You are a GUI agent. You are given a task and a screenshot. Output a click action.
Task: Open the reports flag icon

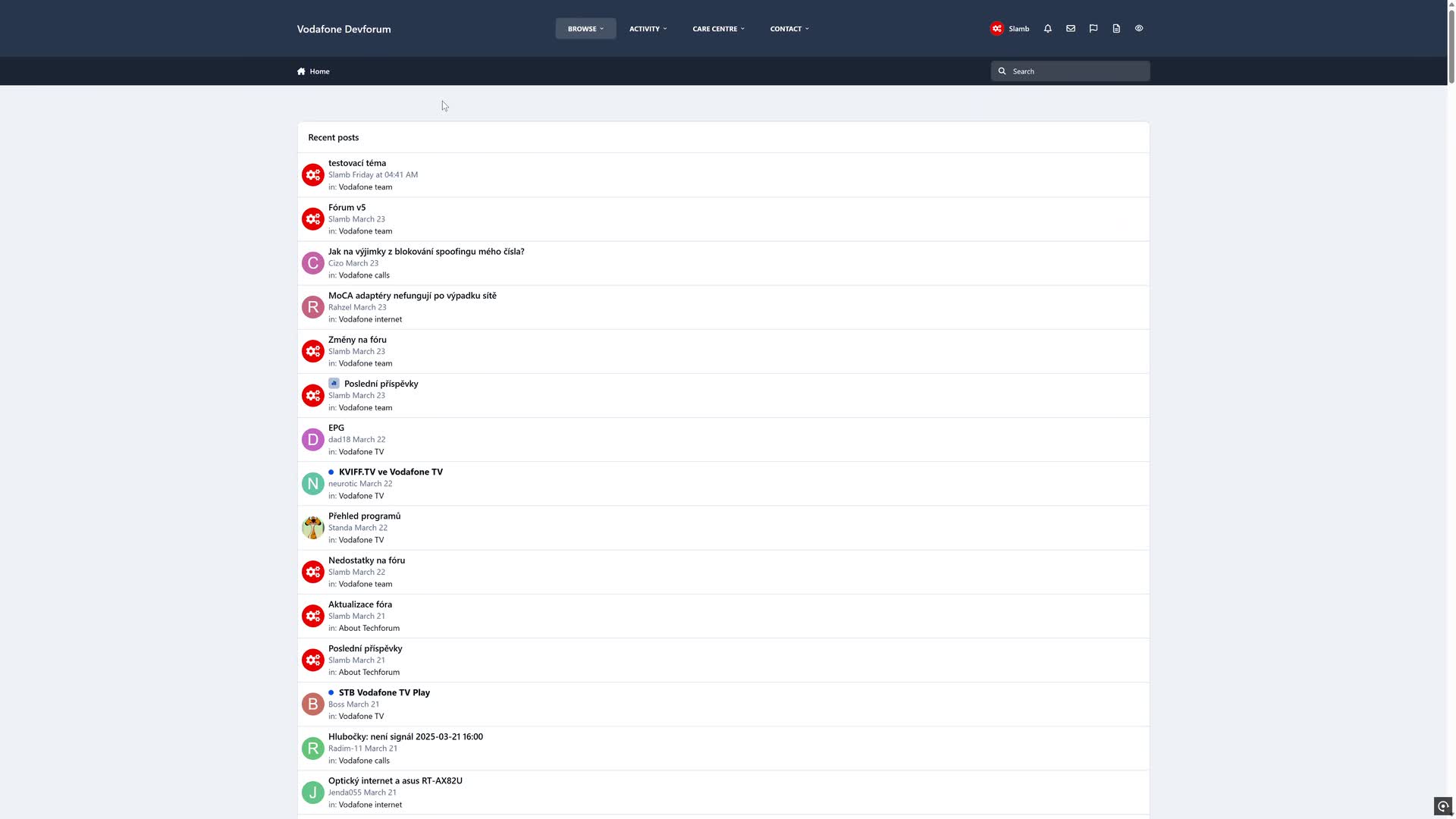[x=1094, y=28]
